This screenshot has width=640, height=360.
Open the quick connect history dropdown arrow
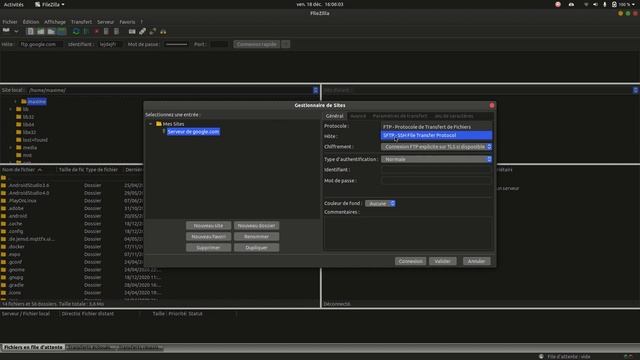coord(286,44)
